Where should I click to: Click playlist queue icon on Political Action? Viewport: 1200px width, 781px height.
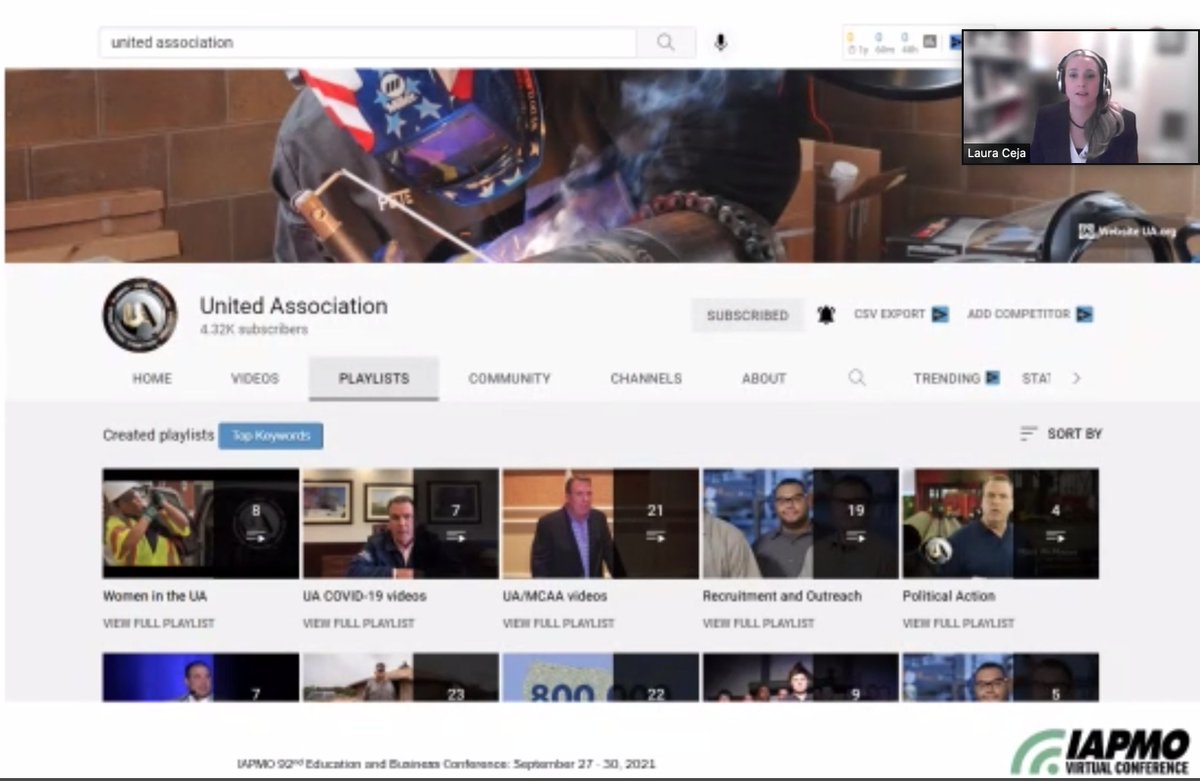(x=1056, y=537)
